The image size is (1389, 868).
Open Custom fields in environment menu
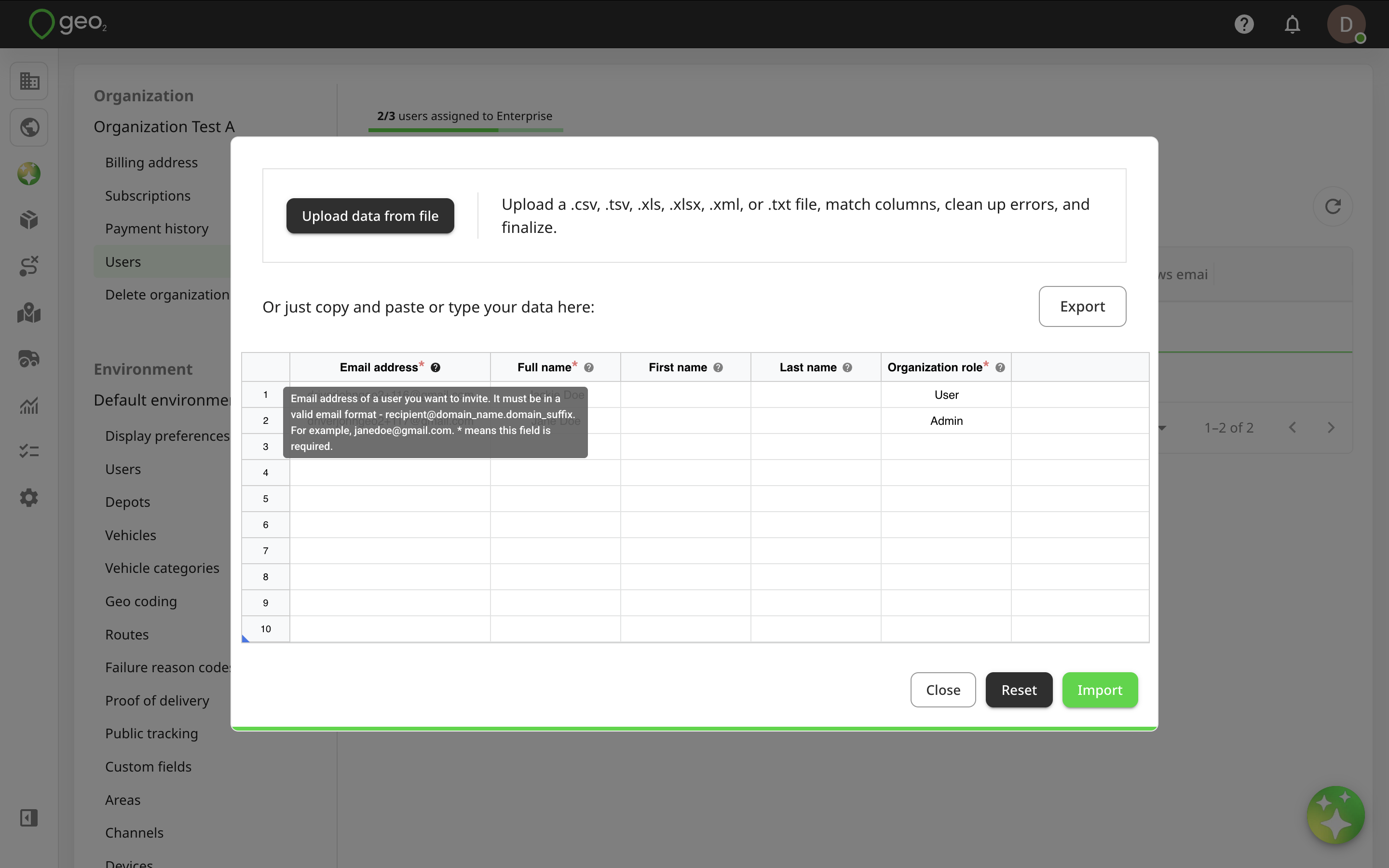click(x=148, y=766)
